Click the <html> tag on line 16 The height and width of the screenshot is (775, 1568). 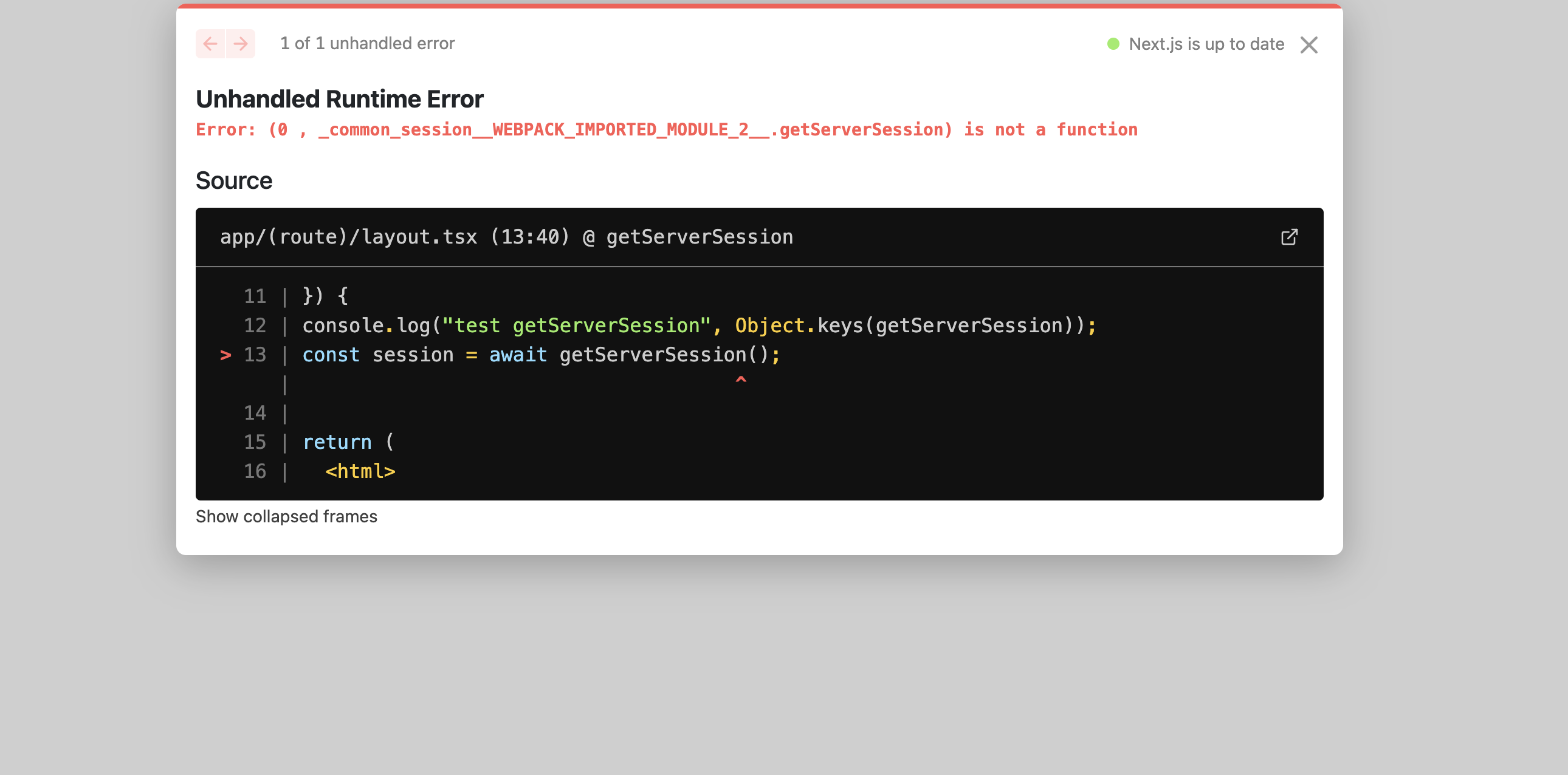point(360,471)
